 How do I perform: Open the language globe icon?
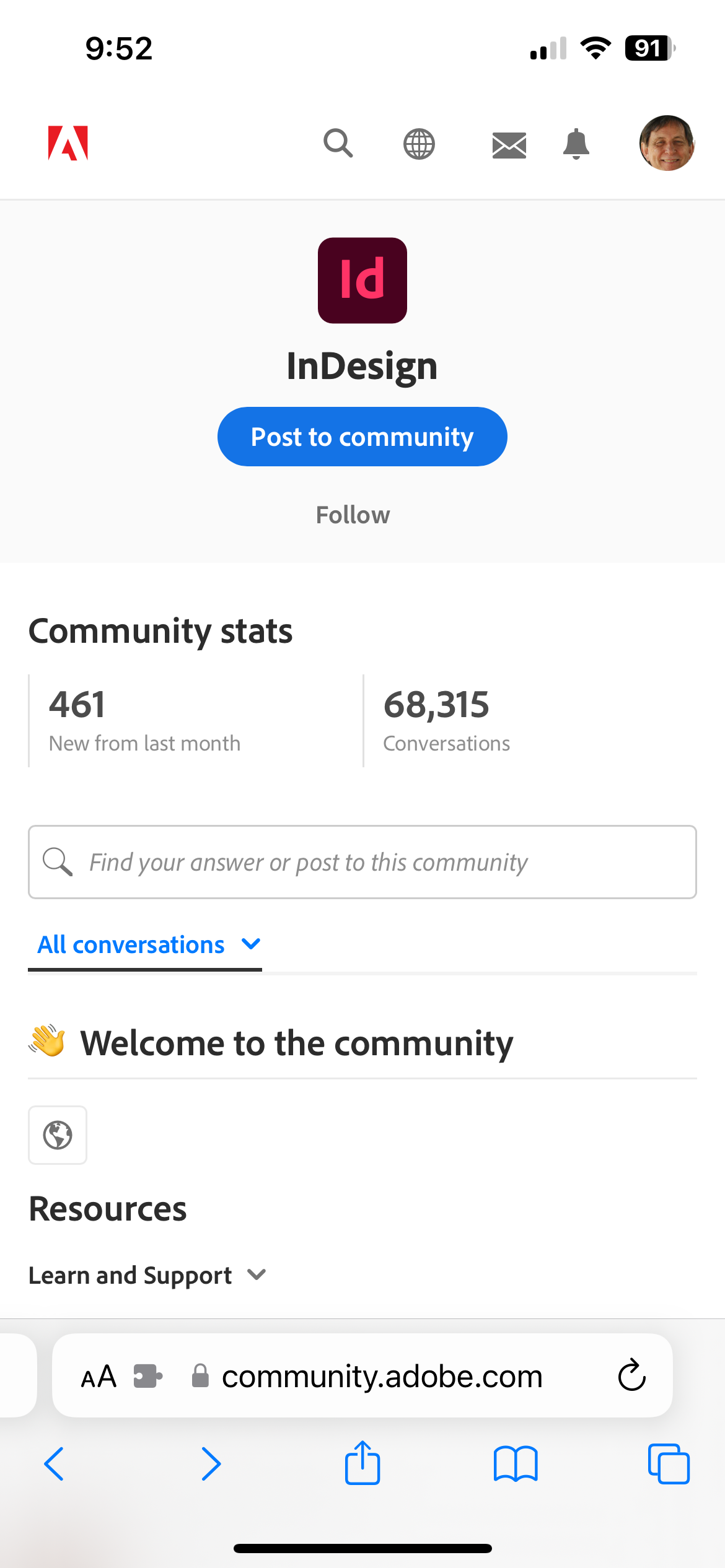(x=419, y=144)
